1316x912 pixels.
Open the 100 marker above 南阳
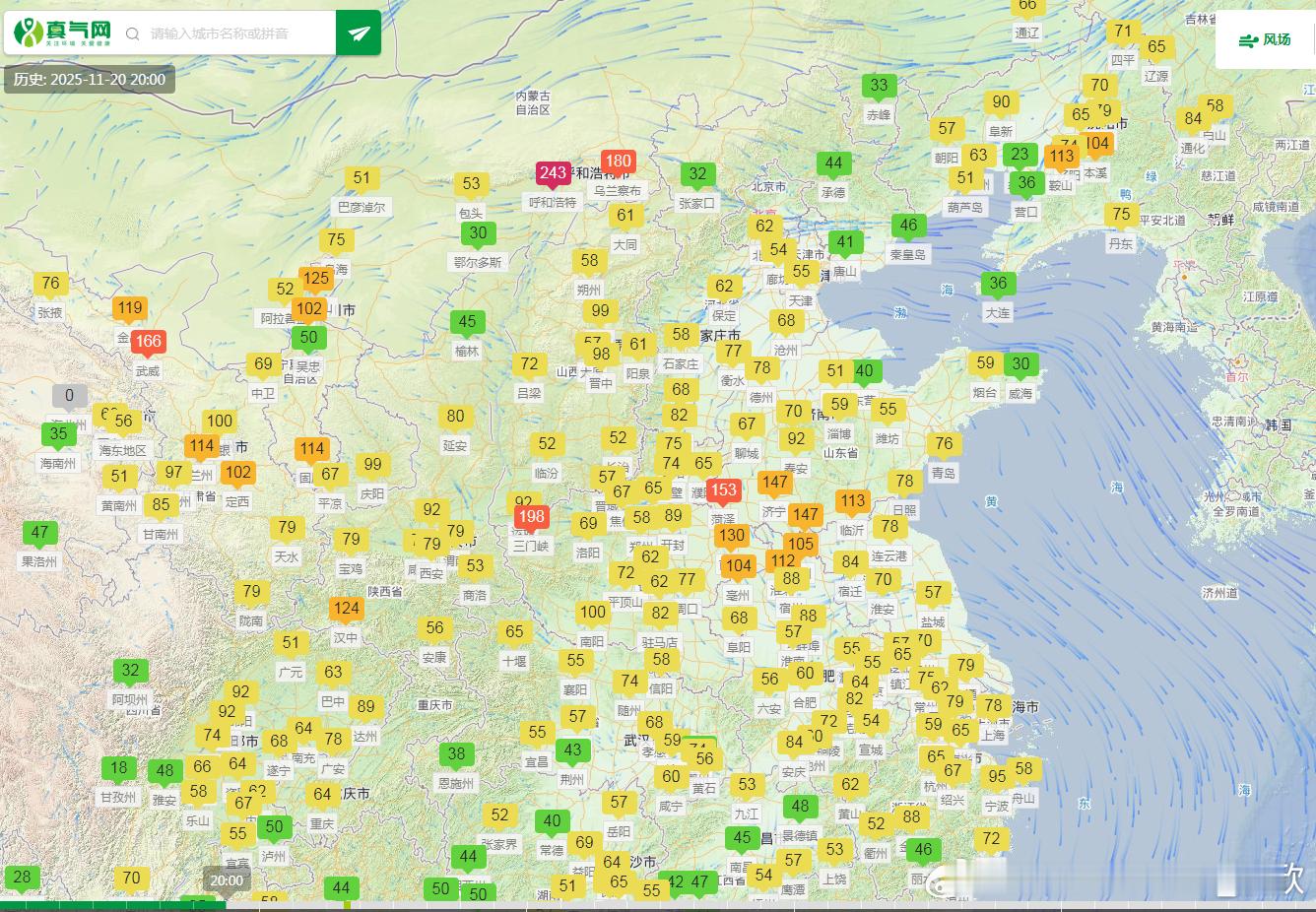click(592, 613)
